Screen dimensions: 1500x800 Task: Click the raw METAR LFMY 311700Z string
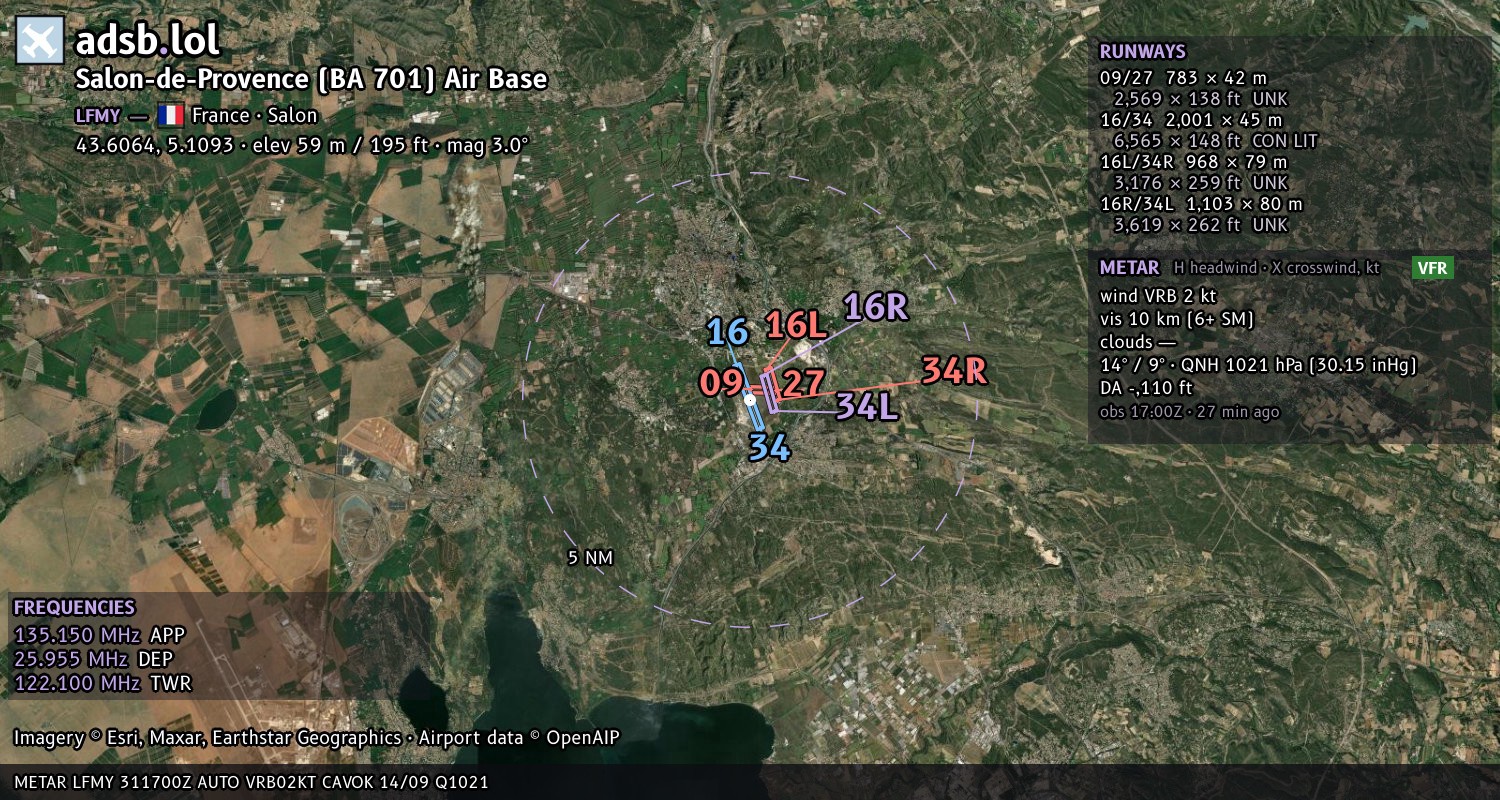point(251,782)
